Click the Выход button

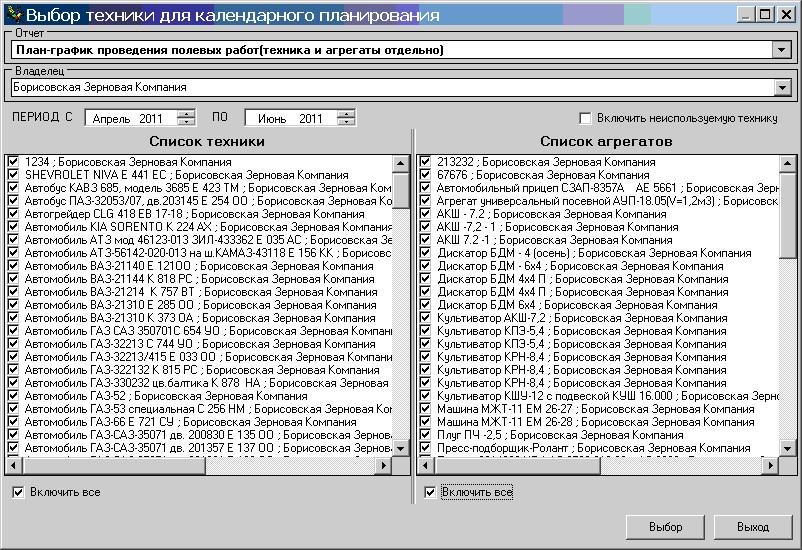(x=752, y=527)
